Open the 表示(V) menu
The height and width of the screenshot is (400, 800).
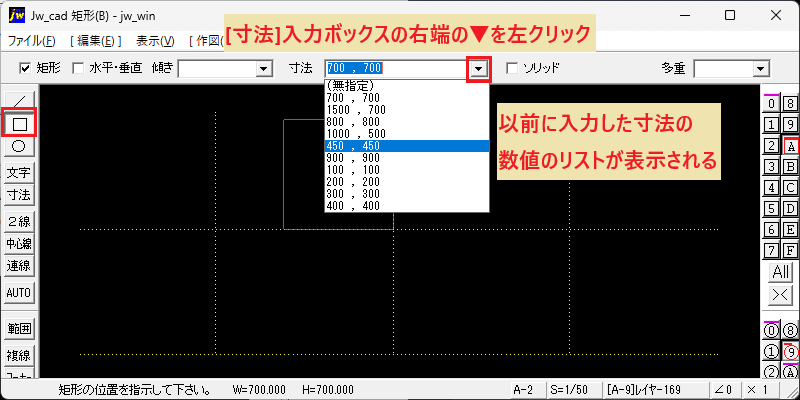point(156,41)
